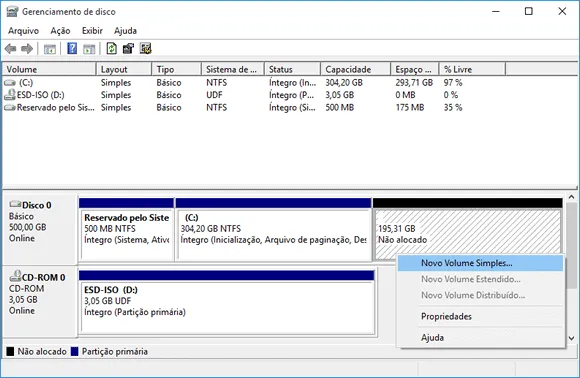Choose Novo Volume Simples... from context menu

[x=480, y=263]
